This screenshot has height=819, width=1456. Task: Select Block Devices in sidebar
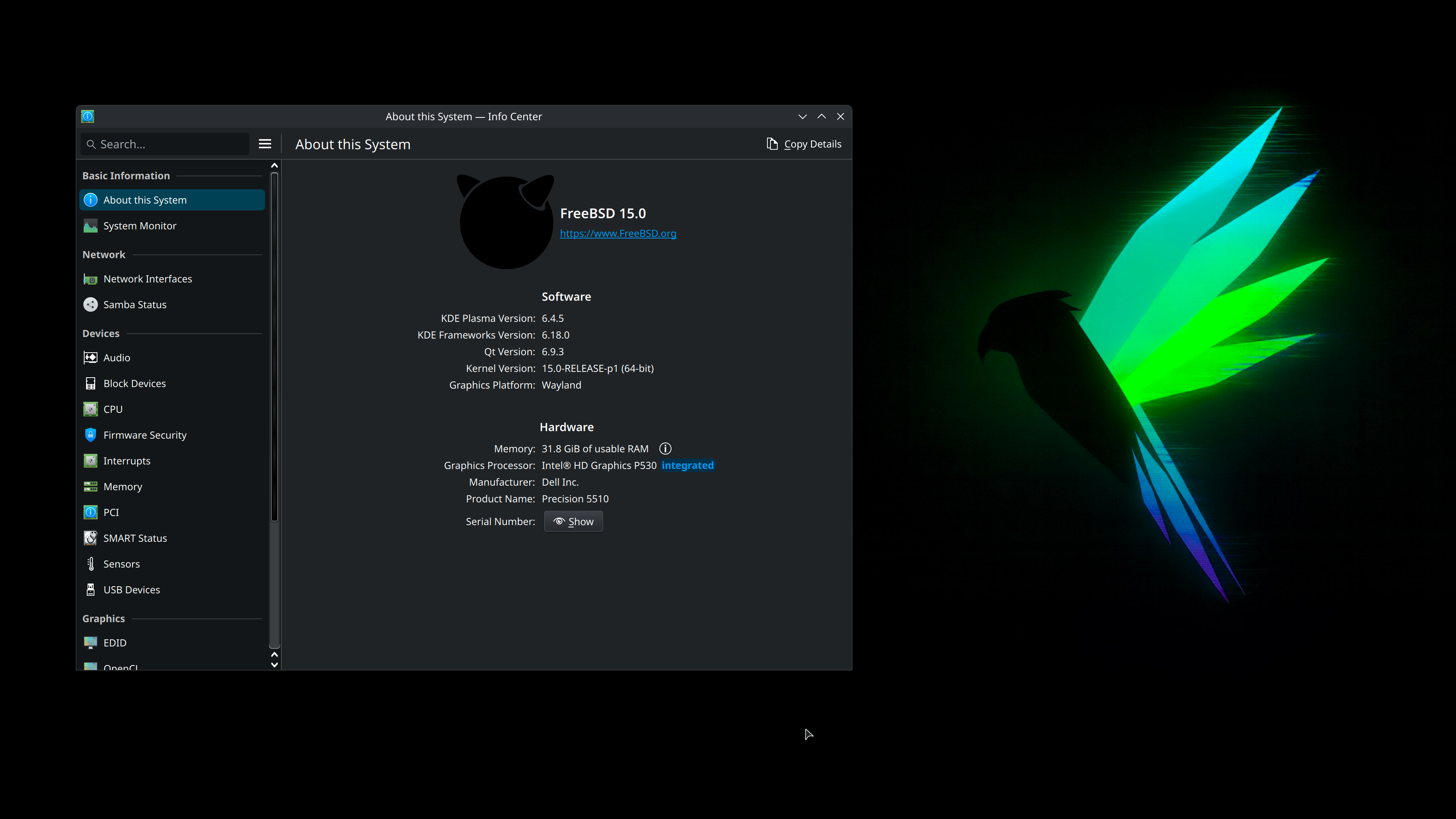tap(135, 384)
